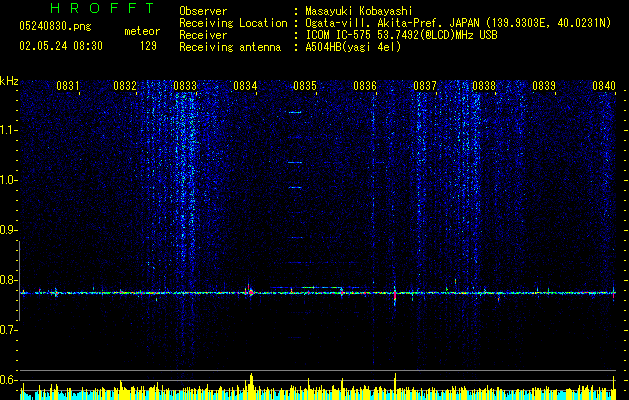
Task: Click the 0839 time marker
Action: click(x=544, y=86)
